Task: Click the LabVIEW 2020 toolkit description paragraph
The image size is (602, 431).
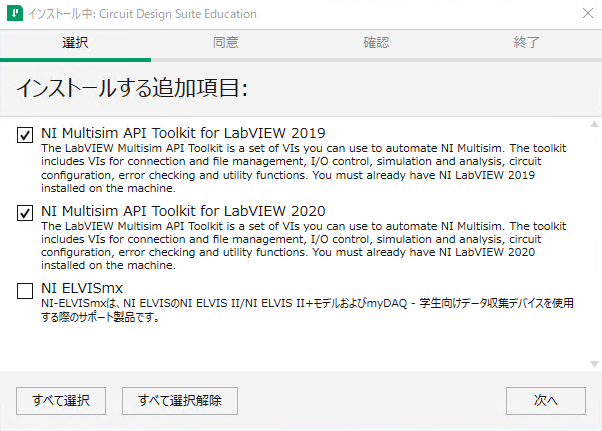Action: click(x=304, y=246)
